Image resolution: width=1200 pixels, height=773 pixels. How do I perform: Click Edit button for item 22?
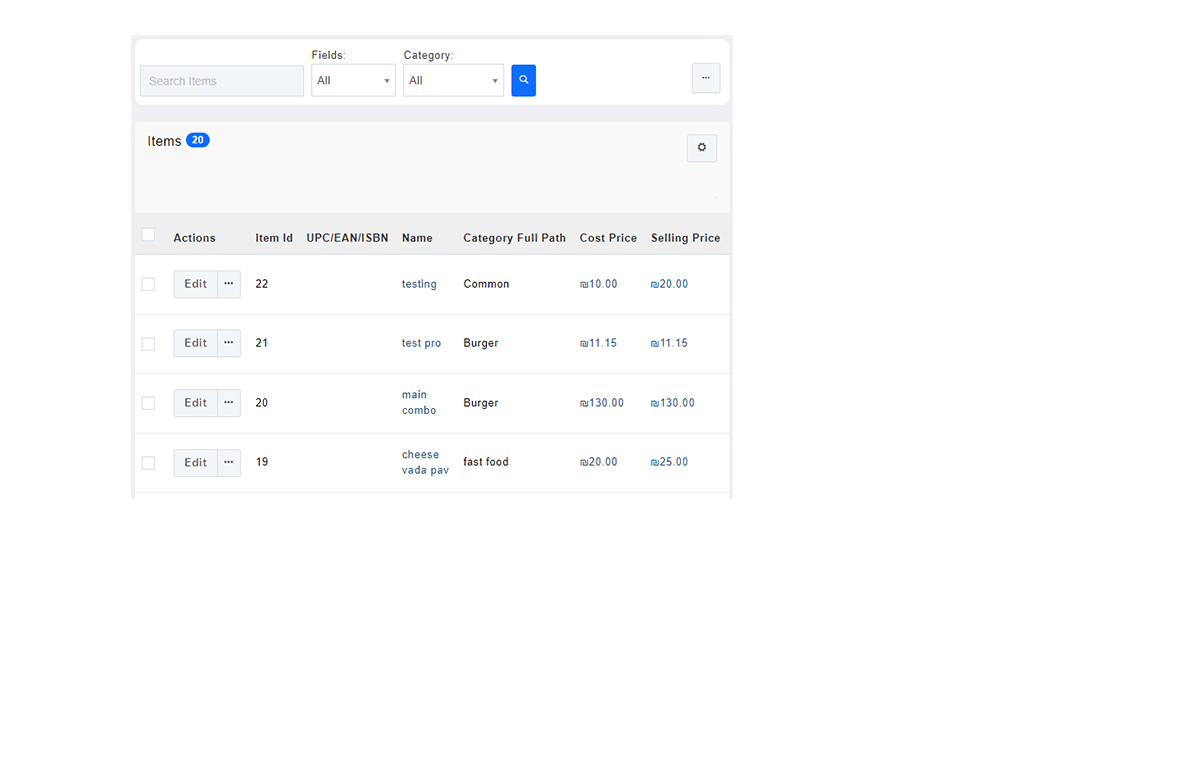196,284
